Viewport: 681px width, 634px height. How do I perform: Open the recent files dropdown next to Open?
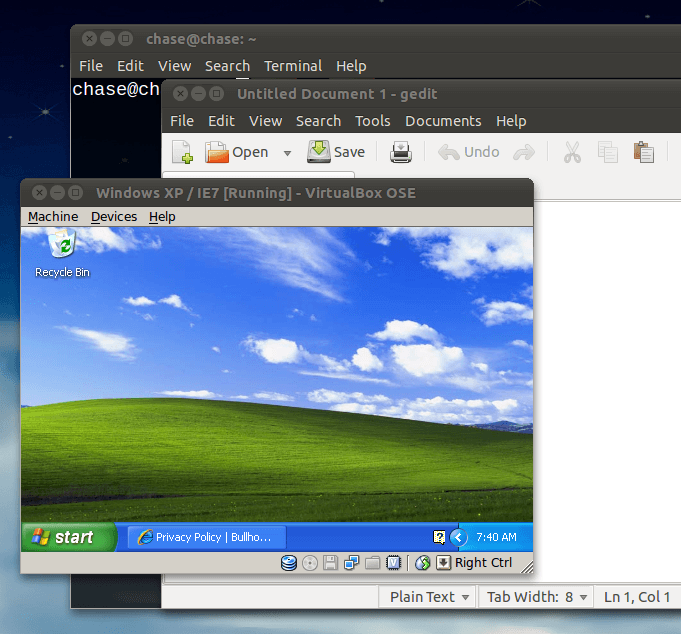287,153
